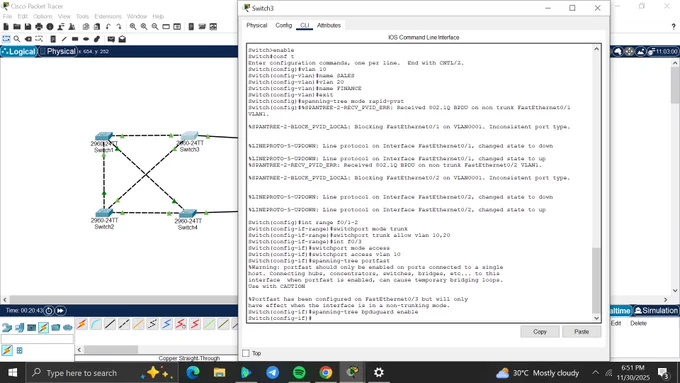Viewport: 680px width, 383px height.
Task: Check the Top checkbox in Switch3 window
Action: (246, 353)
